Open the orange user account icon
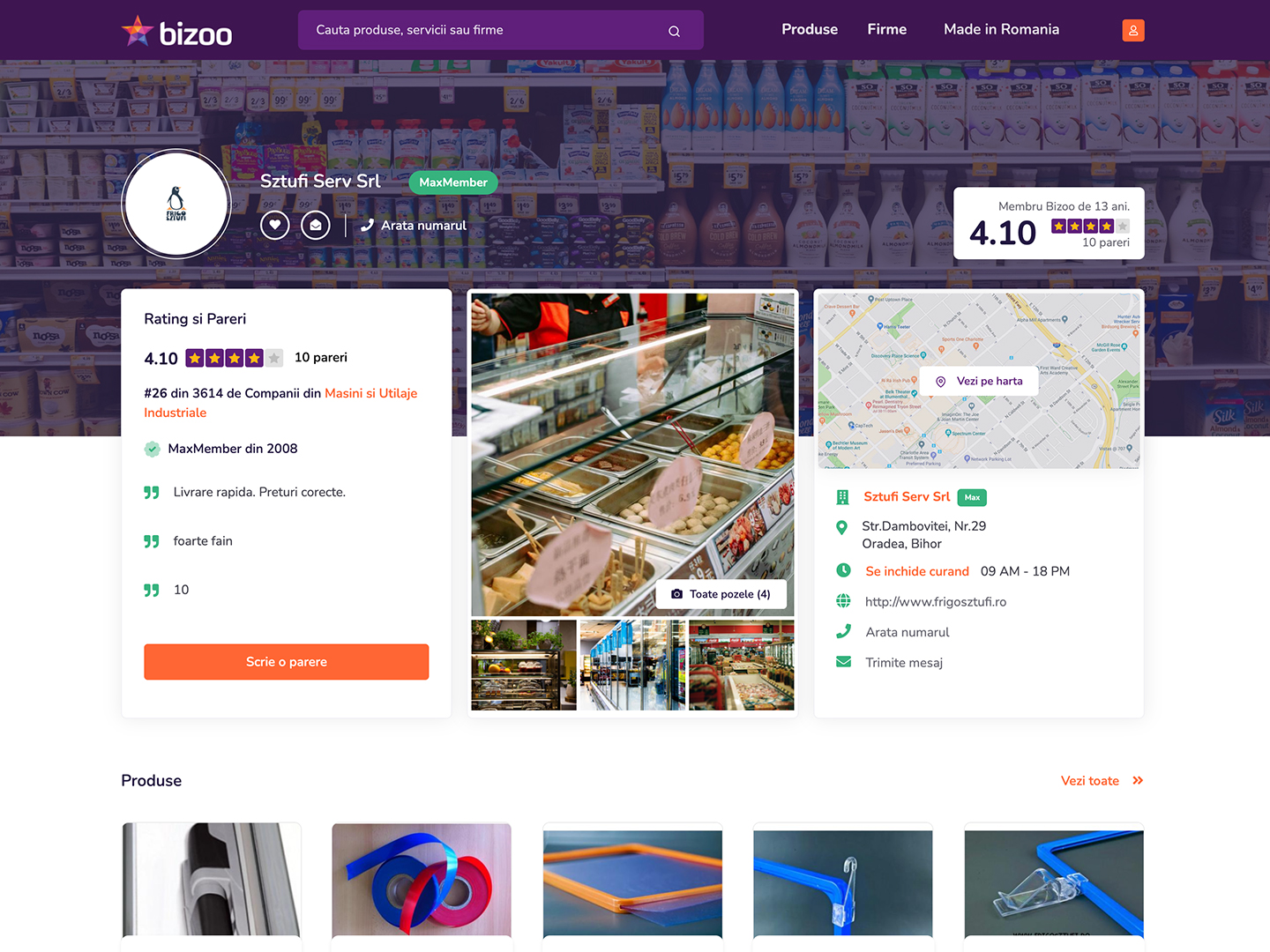 pos(1133,30)
